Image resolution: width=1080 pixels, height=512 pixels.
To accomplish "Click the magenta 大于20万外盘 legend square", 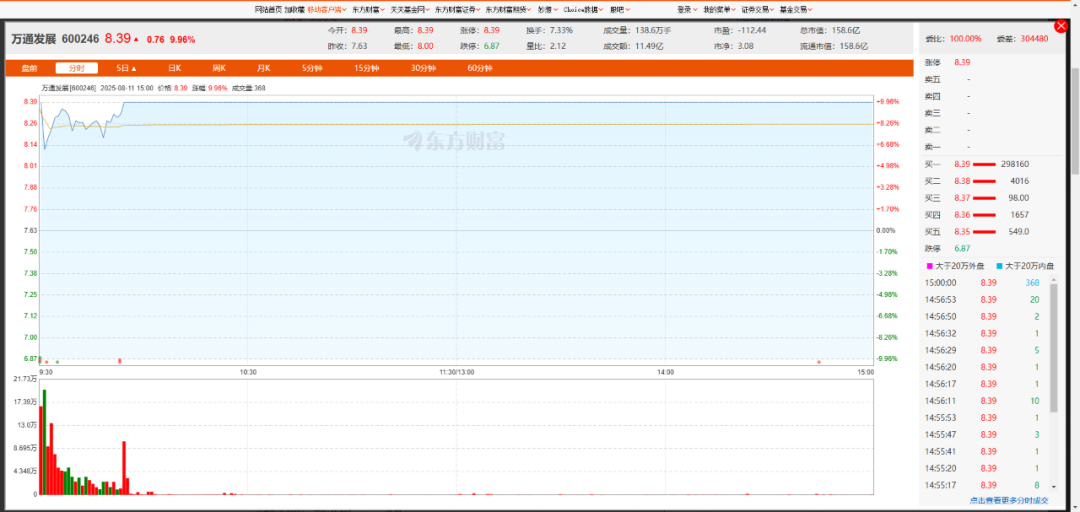I will [930, 265].
